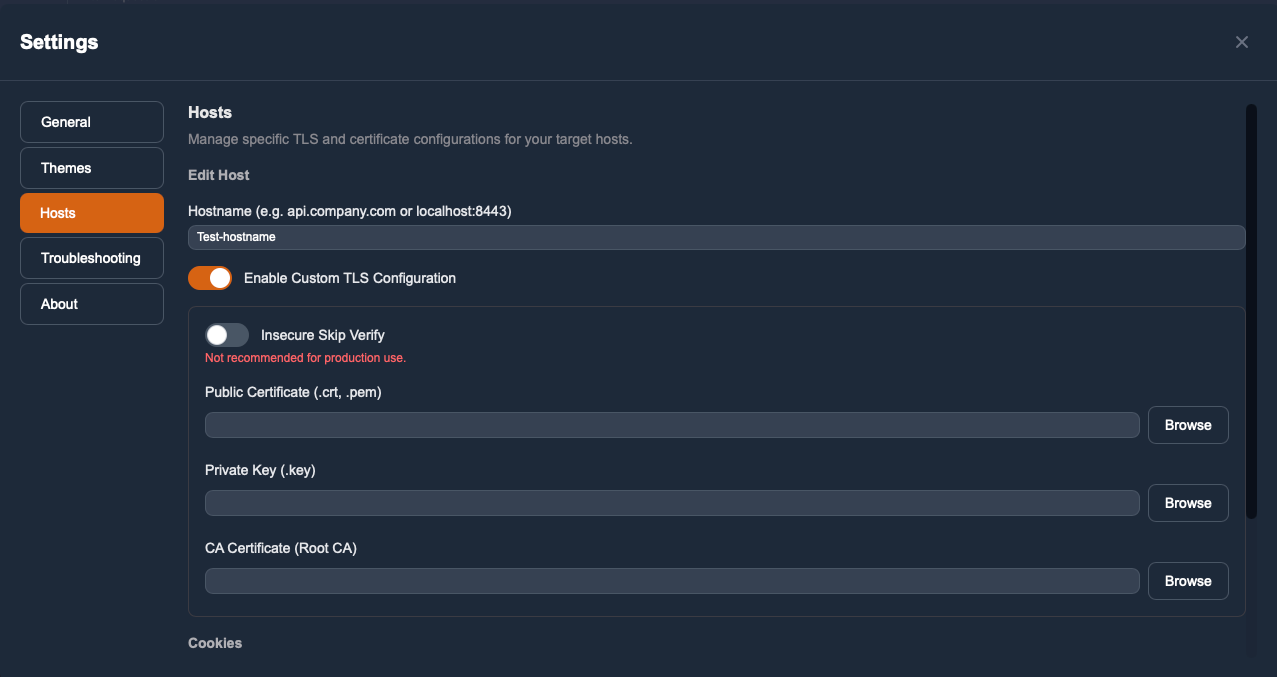The width and height of the screenshot is (1277, 677).
Task: Open the Themes settings section
Action: click(x=91, y=167)
